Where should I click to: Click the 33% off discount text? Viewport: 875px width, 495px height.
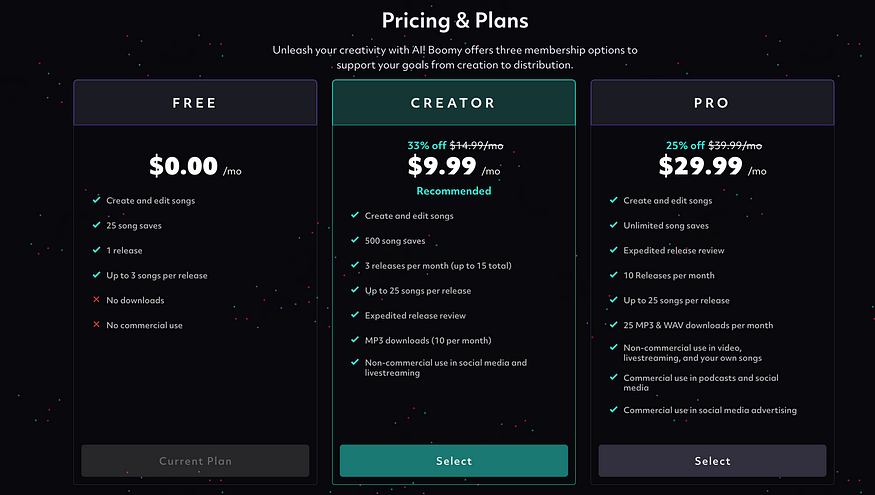426,146
